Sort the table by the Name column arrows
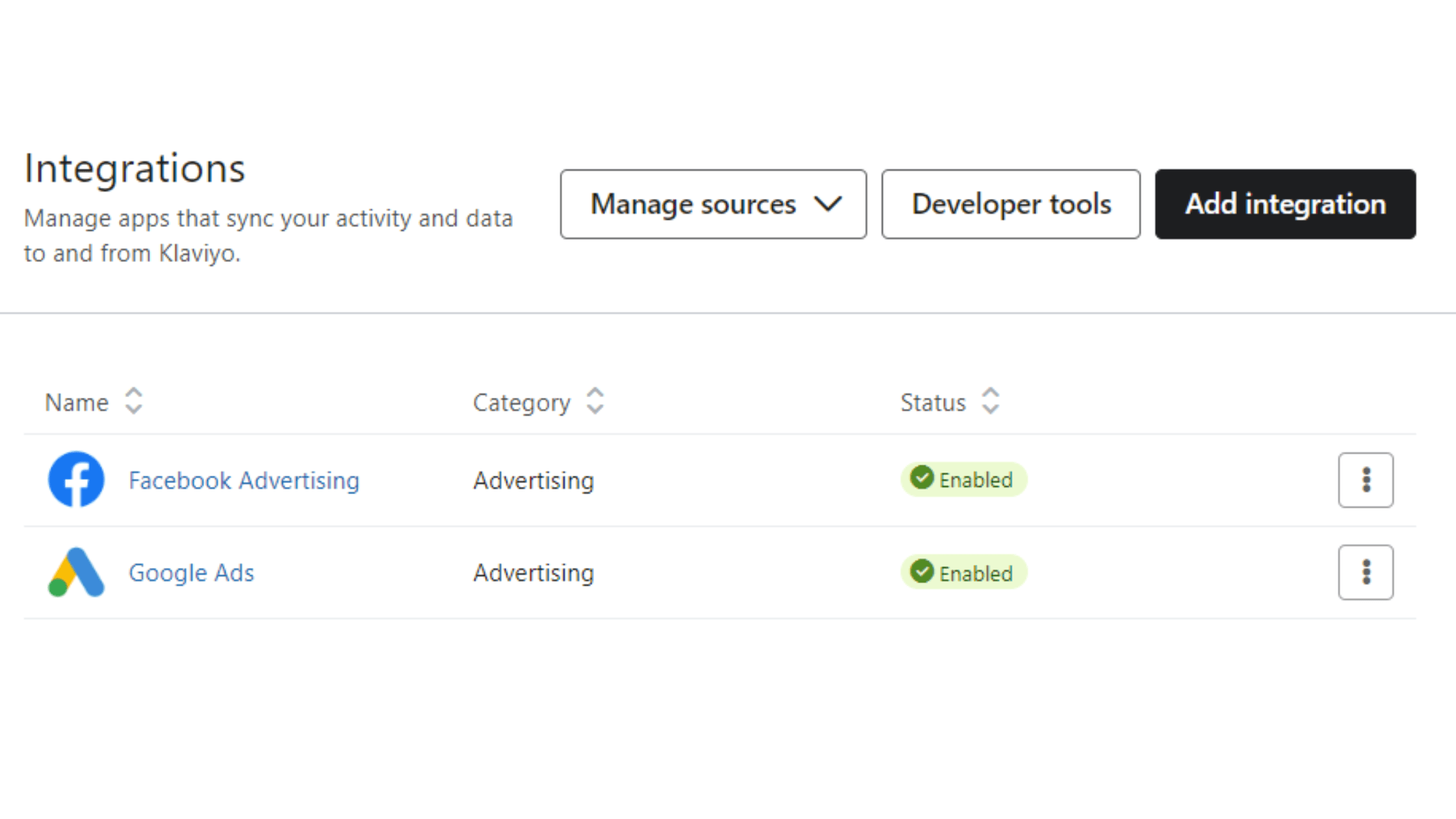Image resolution: width=1456 pixels, height=819 pixels. click(134, 401)
